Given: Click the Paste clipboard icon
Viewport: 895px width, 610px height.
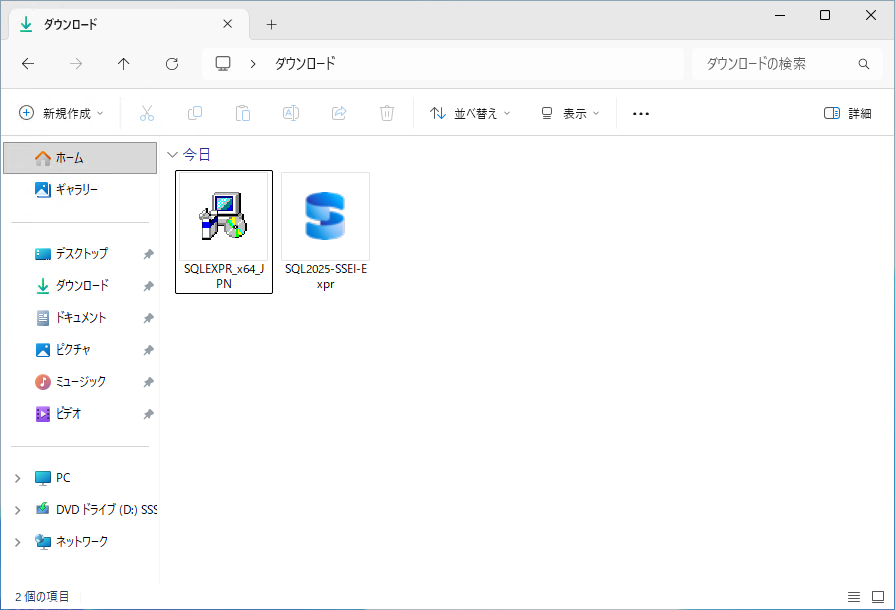Looking at the screenshot, I should (x=243, y=113).
